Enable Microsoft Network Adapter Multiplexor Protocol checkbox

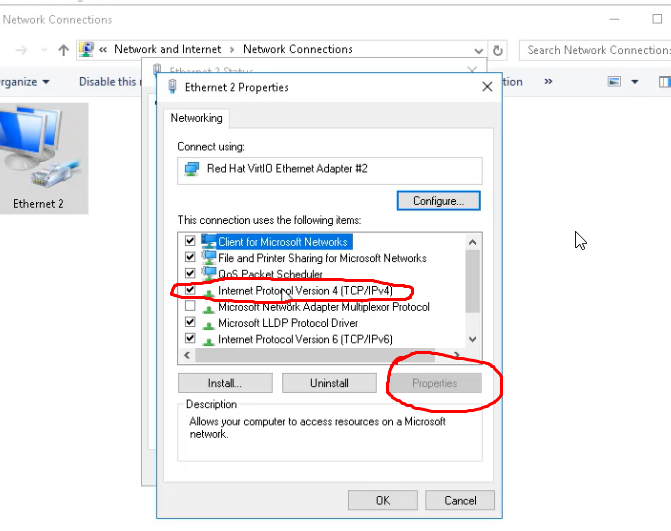point(190,306)
